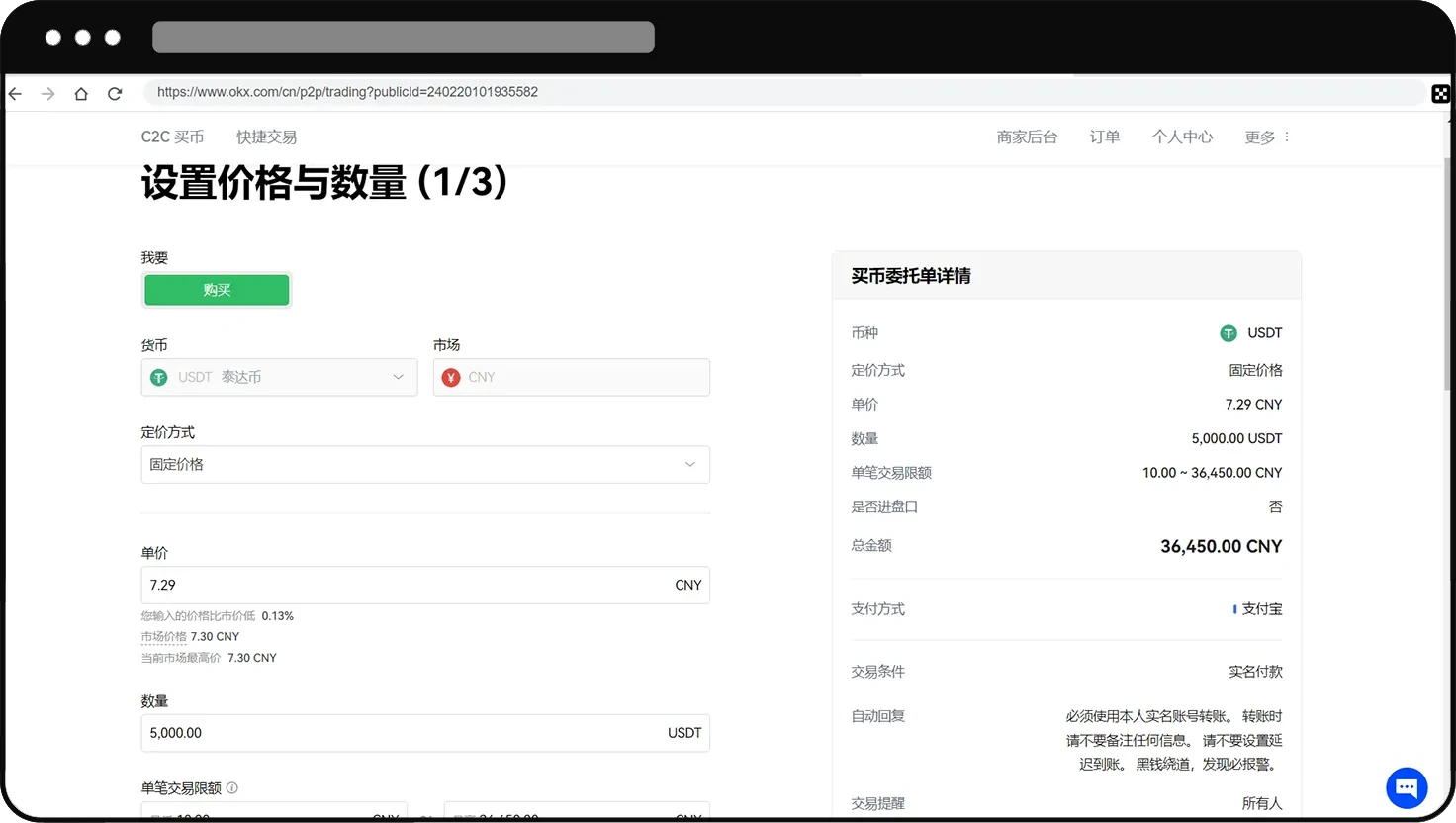Switch to the C2C 买币 tab
1456x823 pixels.
coord(172,137)
